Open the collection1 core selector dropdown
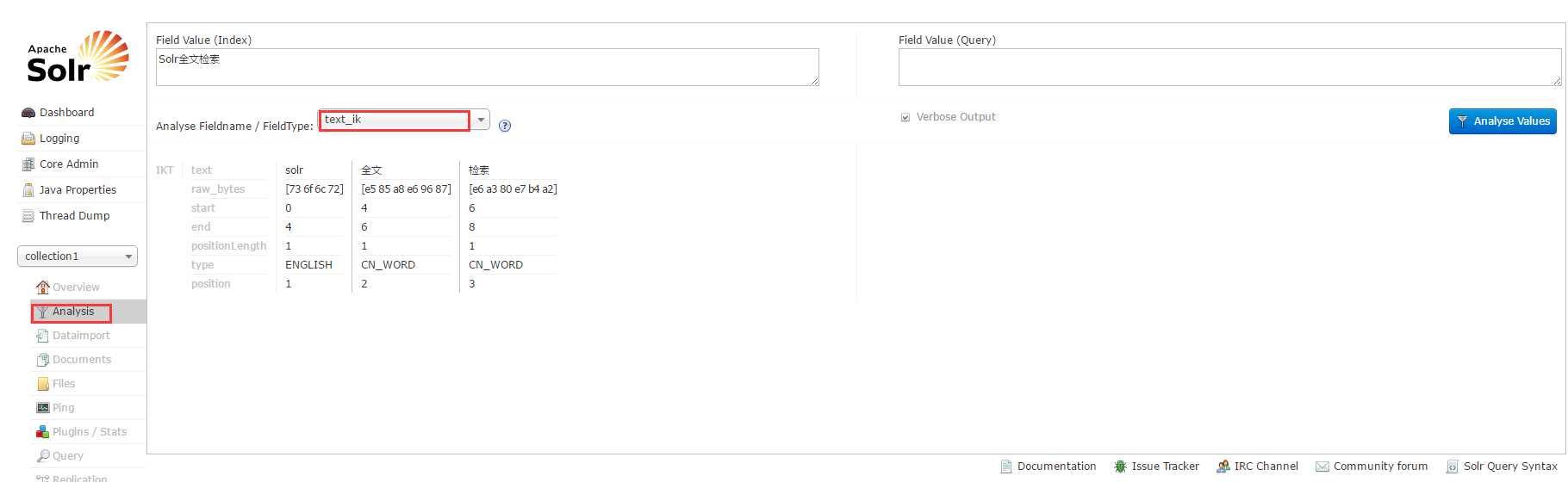Viewport: 1568px width, 482px height. [78, 256]
